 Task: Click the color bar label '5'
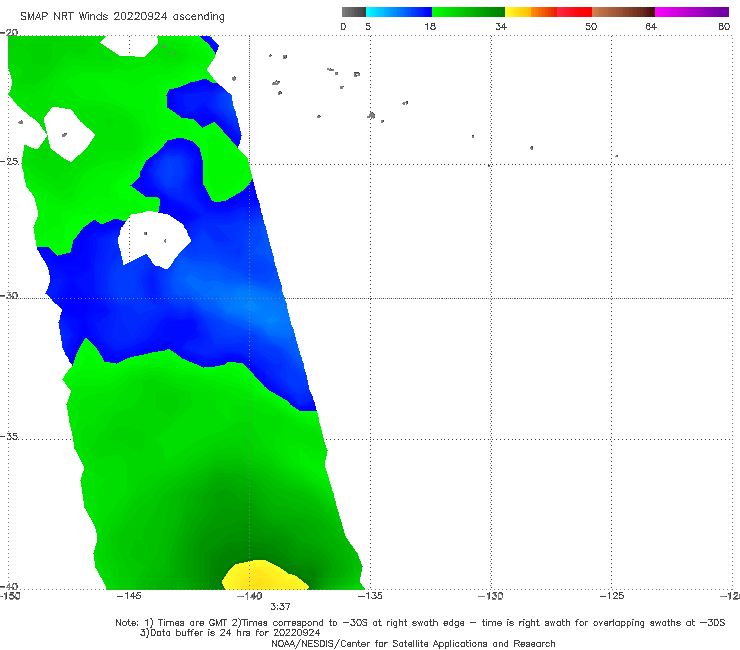[x=368, y=26]
